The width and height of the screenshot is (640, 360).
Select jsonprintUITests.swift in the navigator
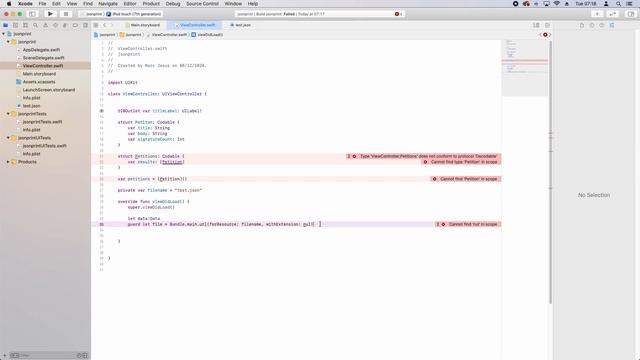point(44,146)
